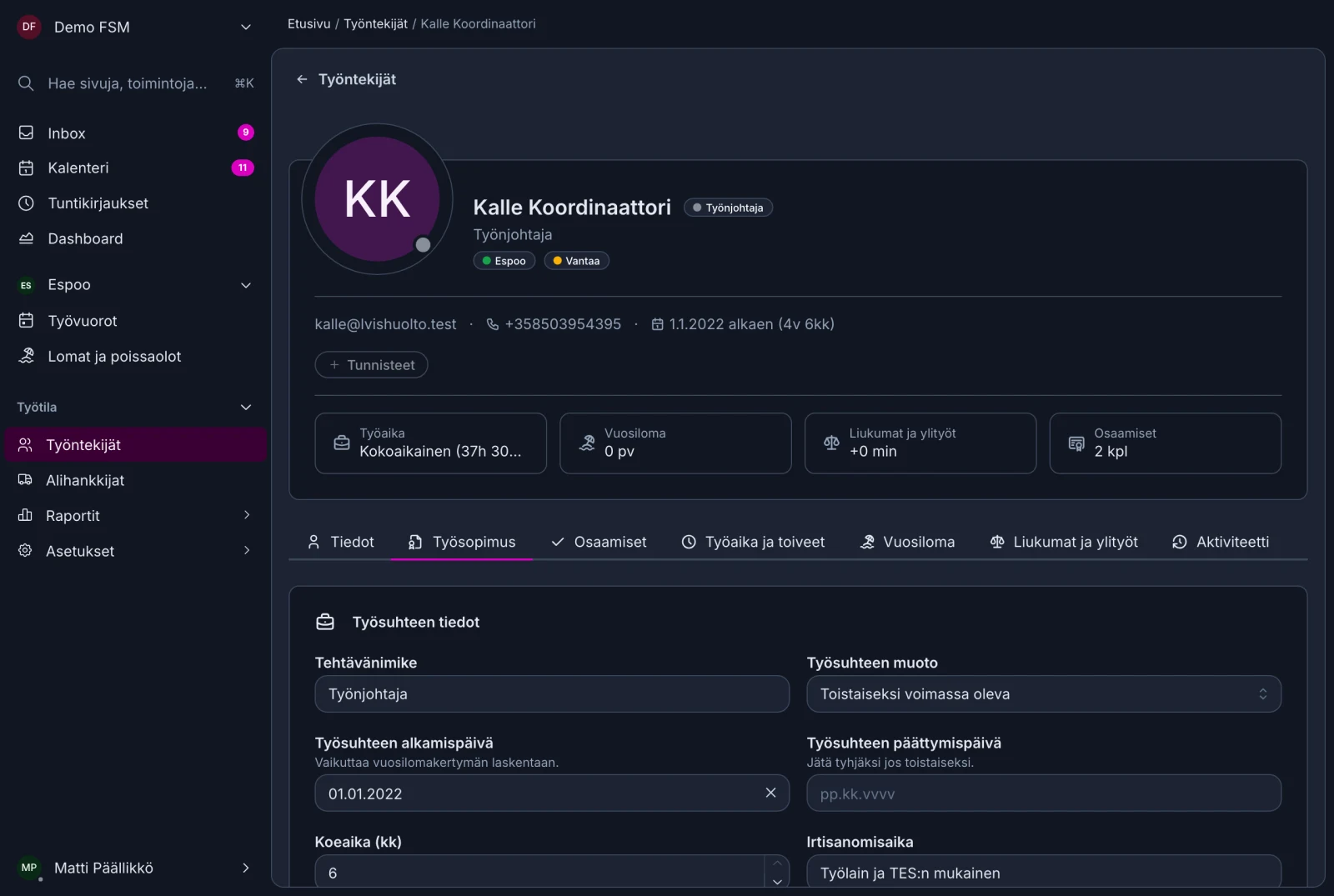Collapse the Työtila section chevron

click(246, 408)
